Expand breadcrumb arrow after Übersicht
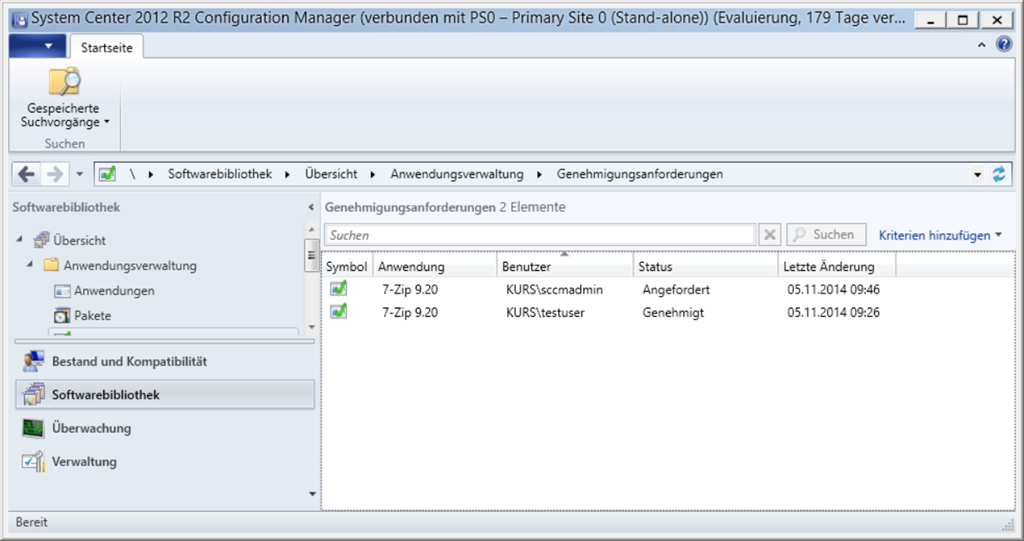The width and height of the screenshot is (1024, 541). 373,174
